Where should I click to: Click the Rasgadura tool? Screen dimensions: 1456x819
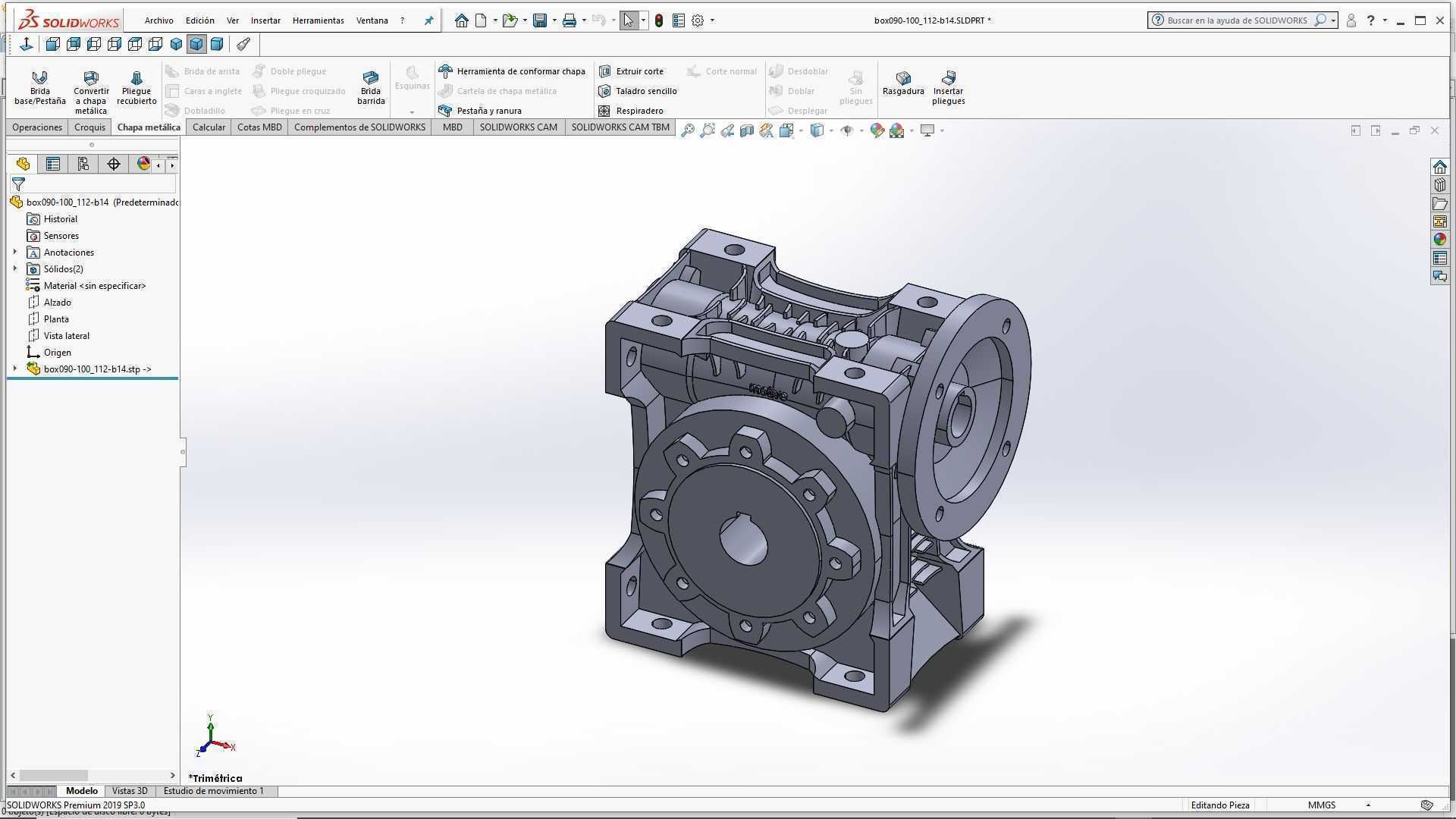tap(903, 83)
